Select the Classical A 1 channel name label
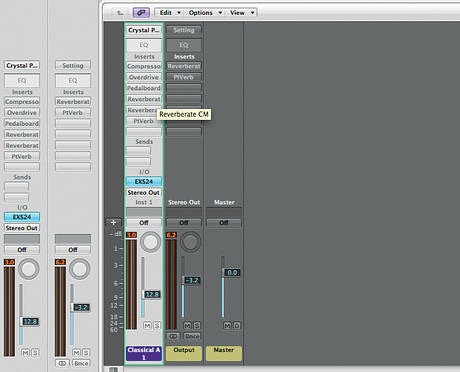460x372 pixels. click(x=144, y=353)
